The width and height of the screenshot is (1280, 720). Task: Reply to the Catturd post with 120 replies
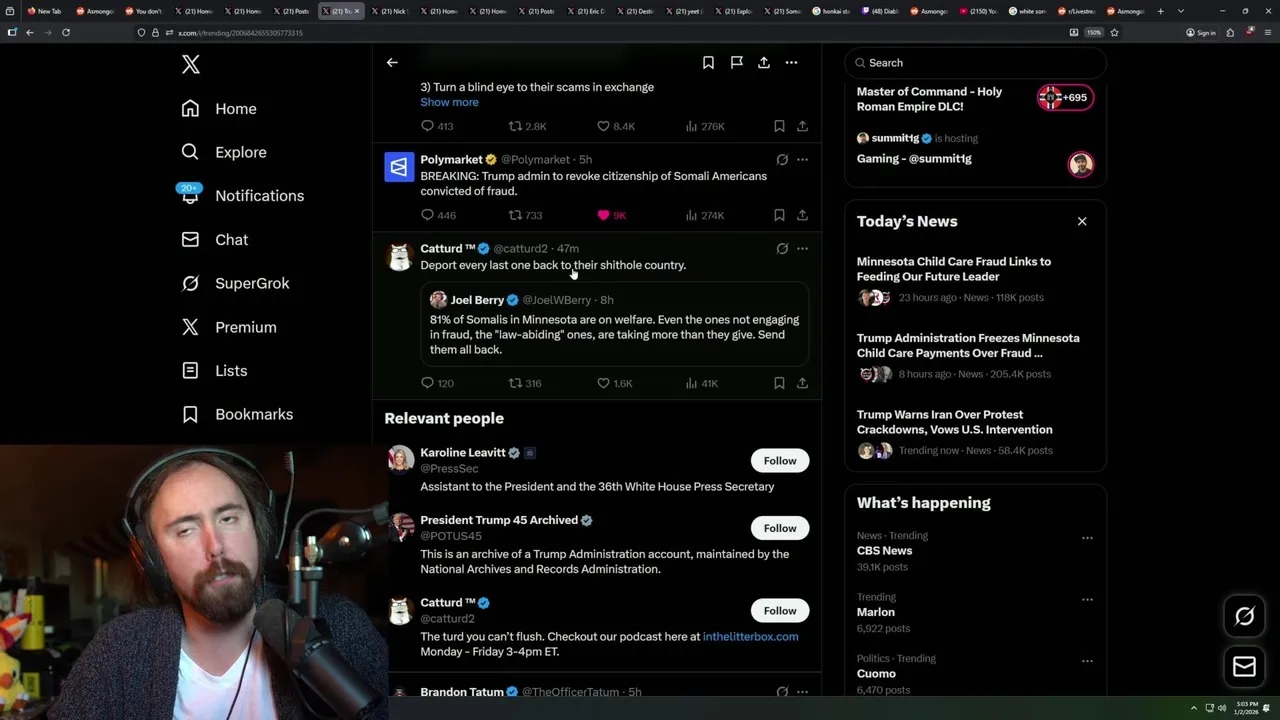[437, 383]
